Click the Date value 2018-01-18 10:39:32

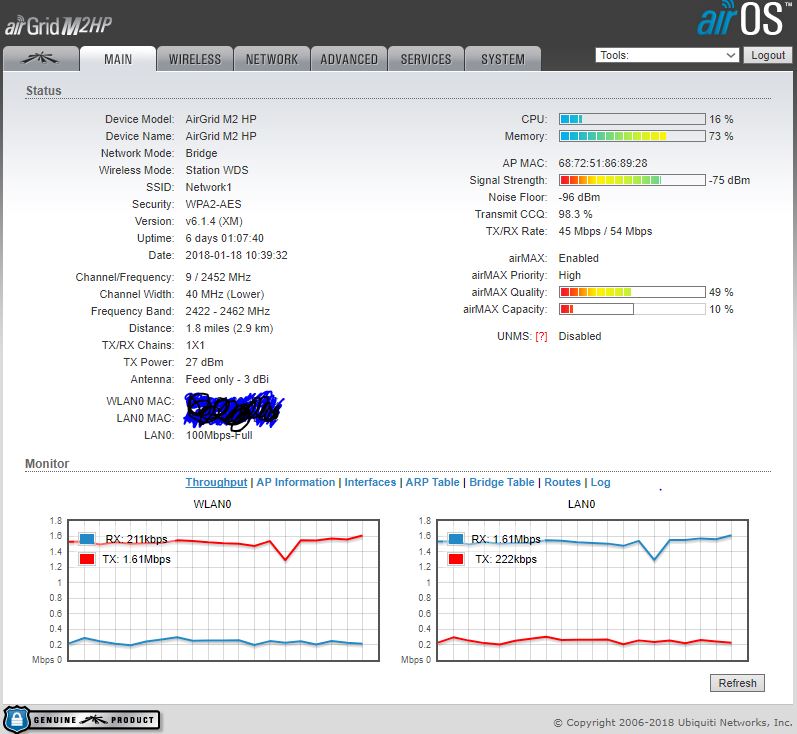[x=236, y=255]
